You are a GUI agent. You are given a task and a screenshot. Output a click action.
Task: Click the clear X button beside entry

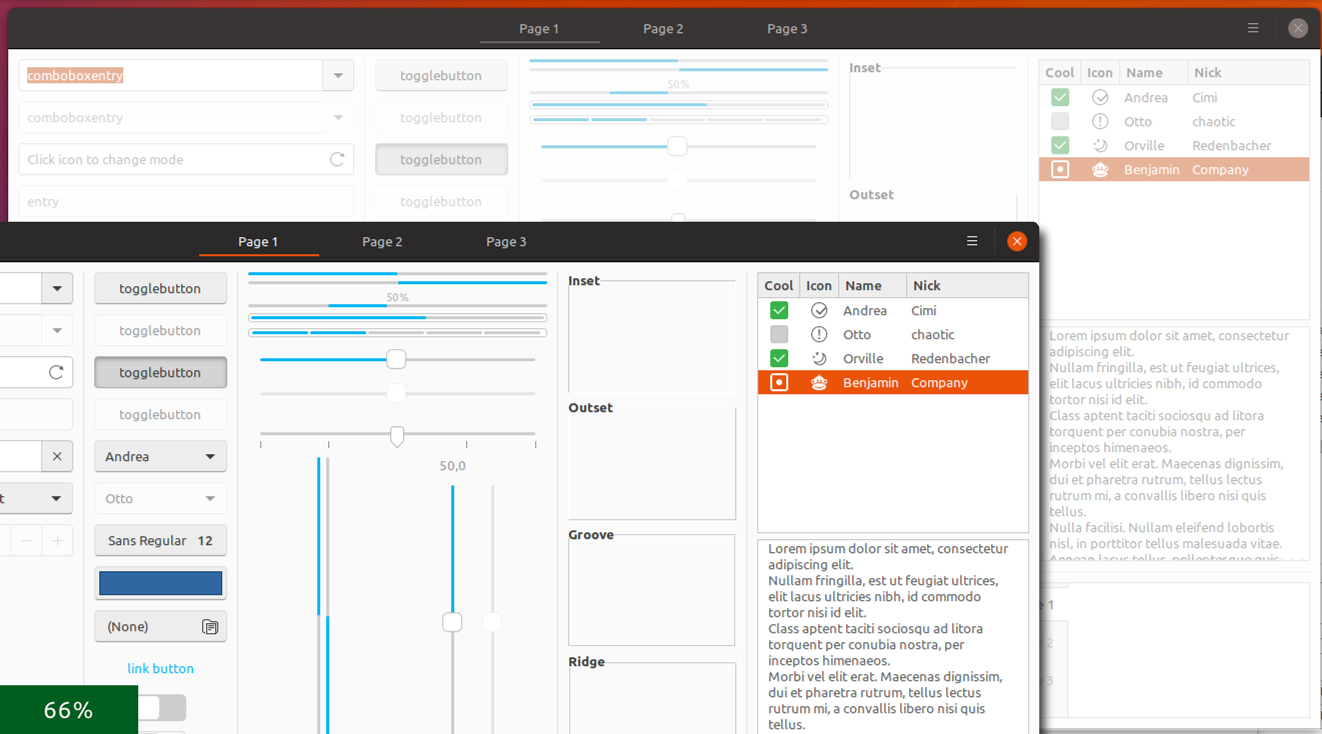[57, 456]
